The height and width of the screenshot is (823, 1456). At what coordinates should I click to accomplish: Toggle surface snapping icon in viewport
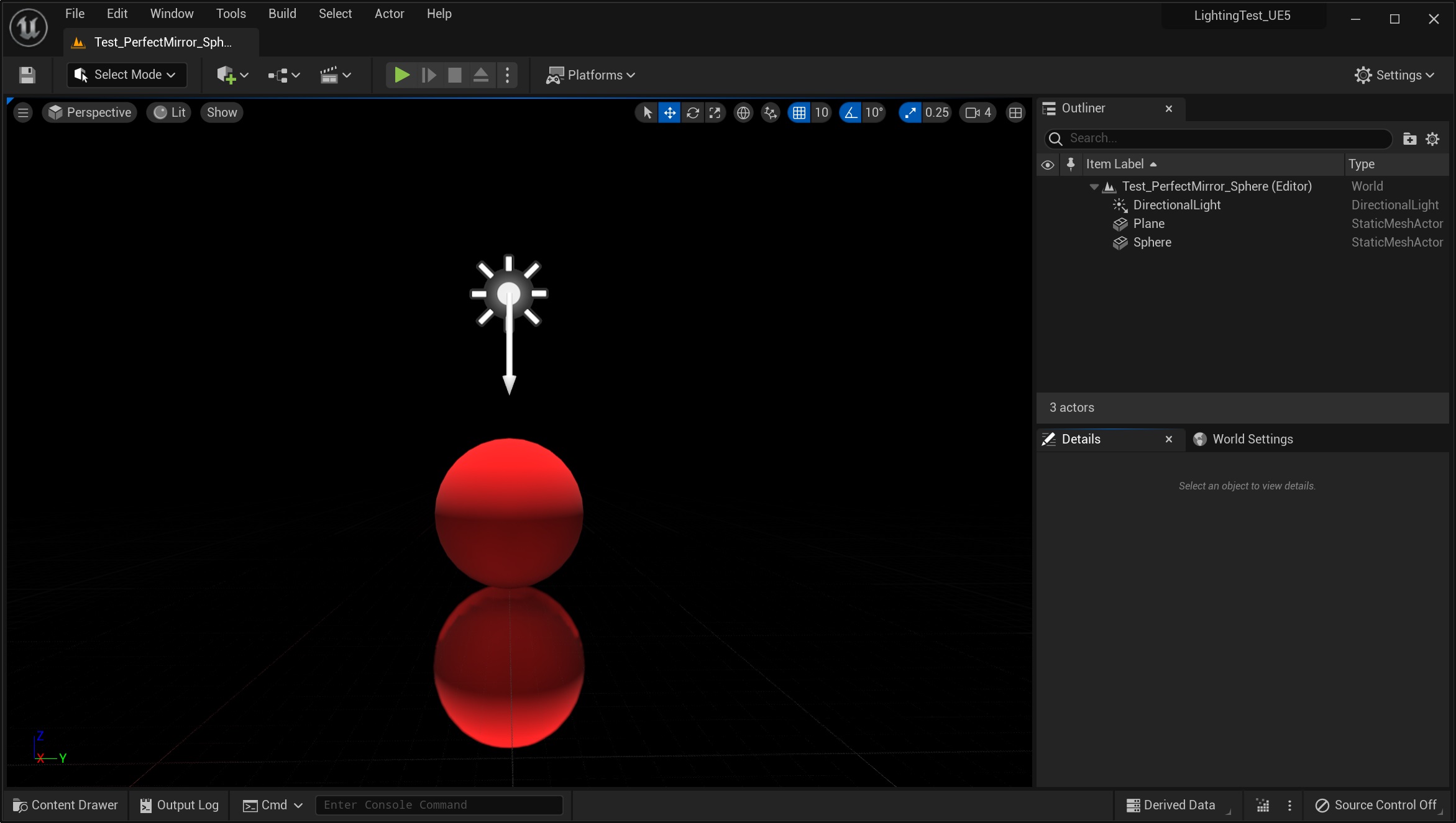771,112
